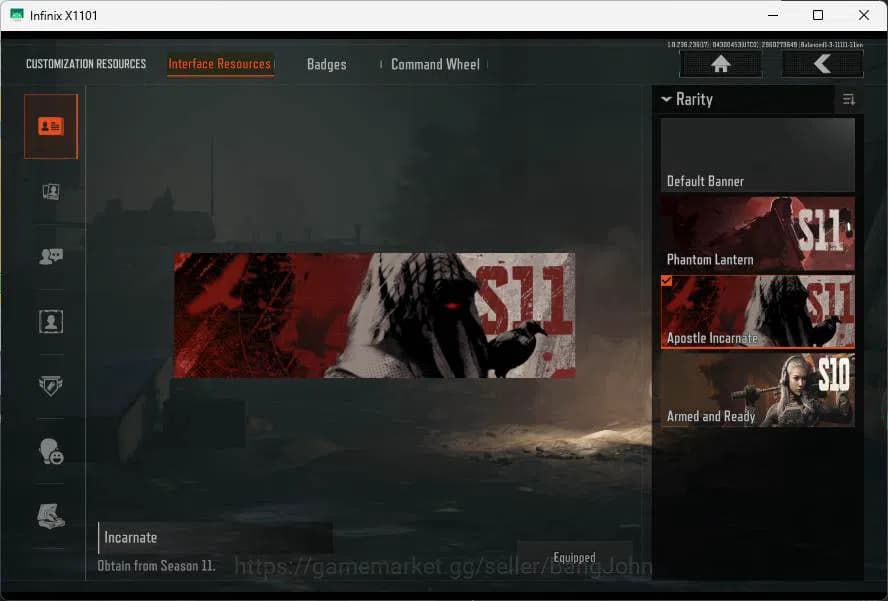888x601 pixels.
Task: Select the emoji head sidebar icon
Action: coord(51,451)
